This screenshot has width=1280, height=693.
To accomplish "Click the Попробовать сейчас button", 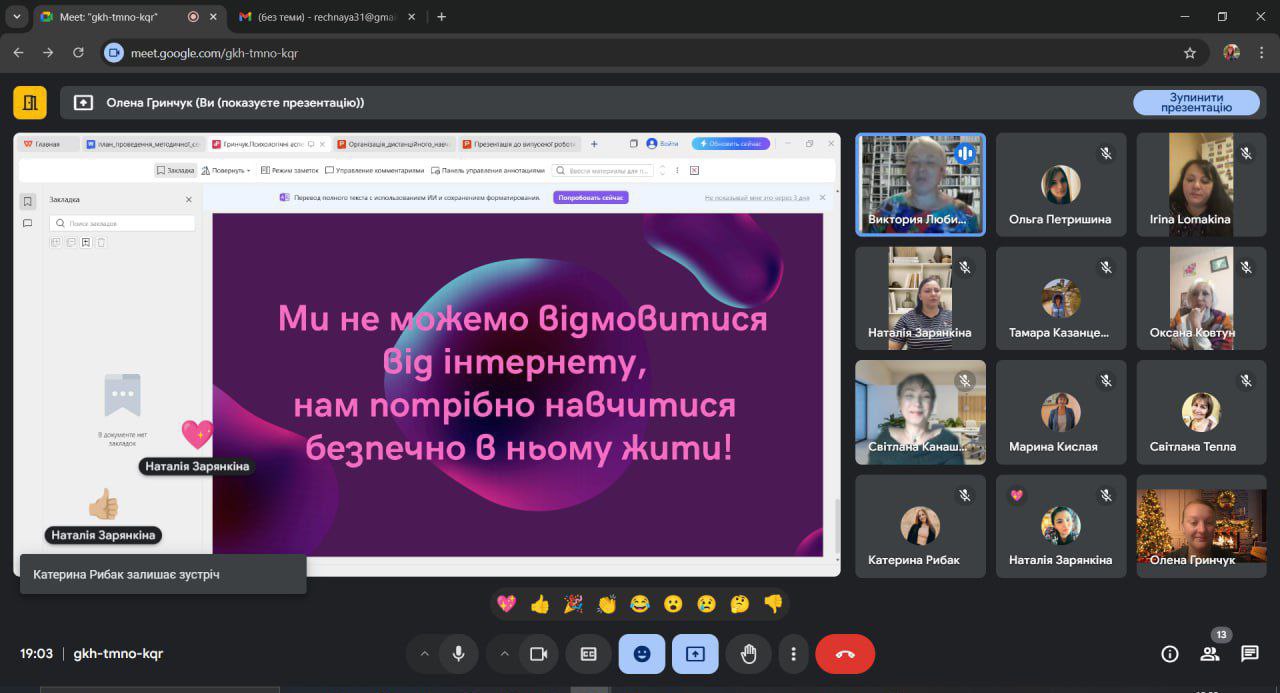I will (x=591, y=198).
